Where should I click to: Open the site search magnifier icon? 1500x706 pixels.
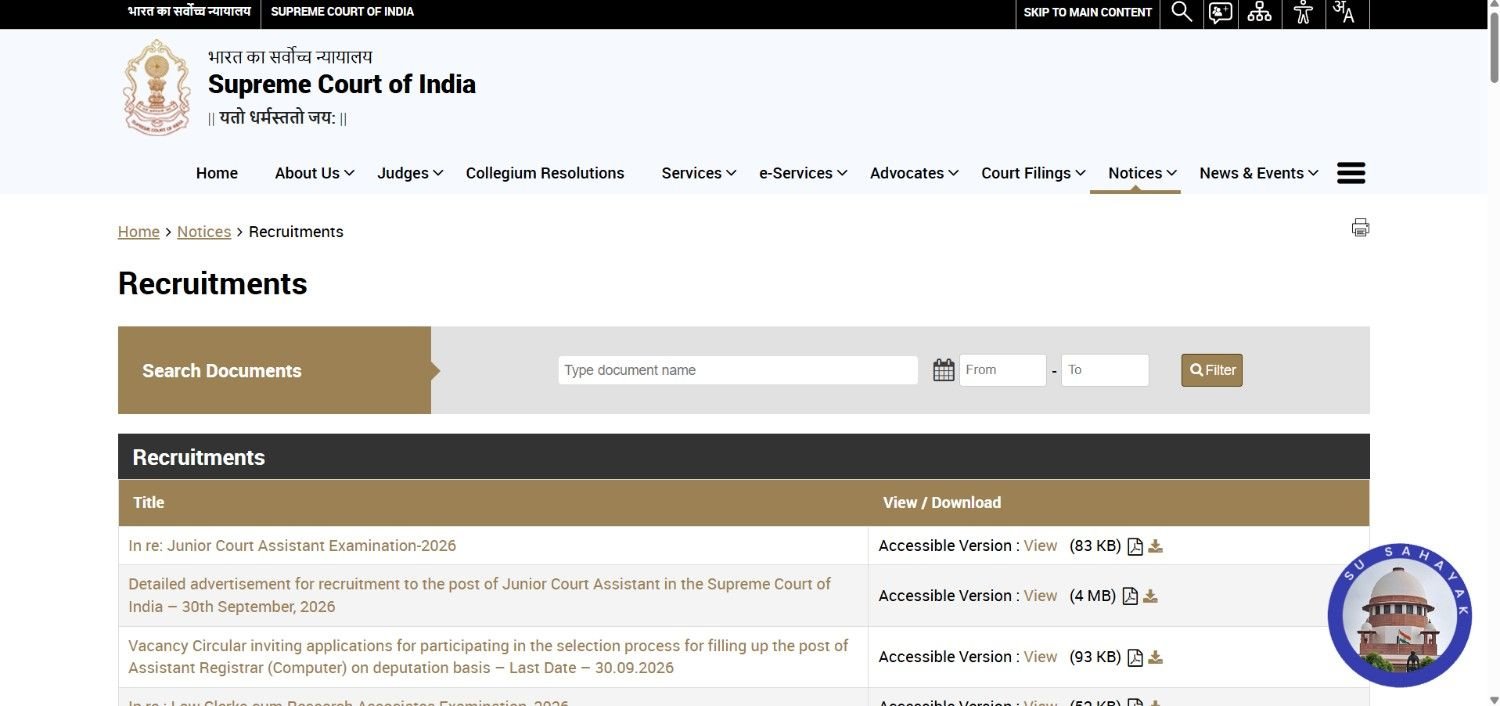[1182, 12]
